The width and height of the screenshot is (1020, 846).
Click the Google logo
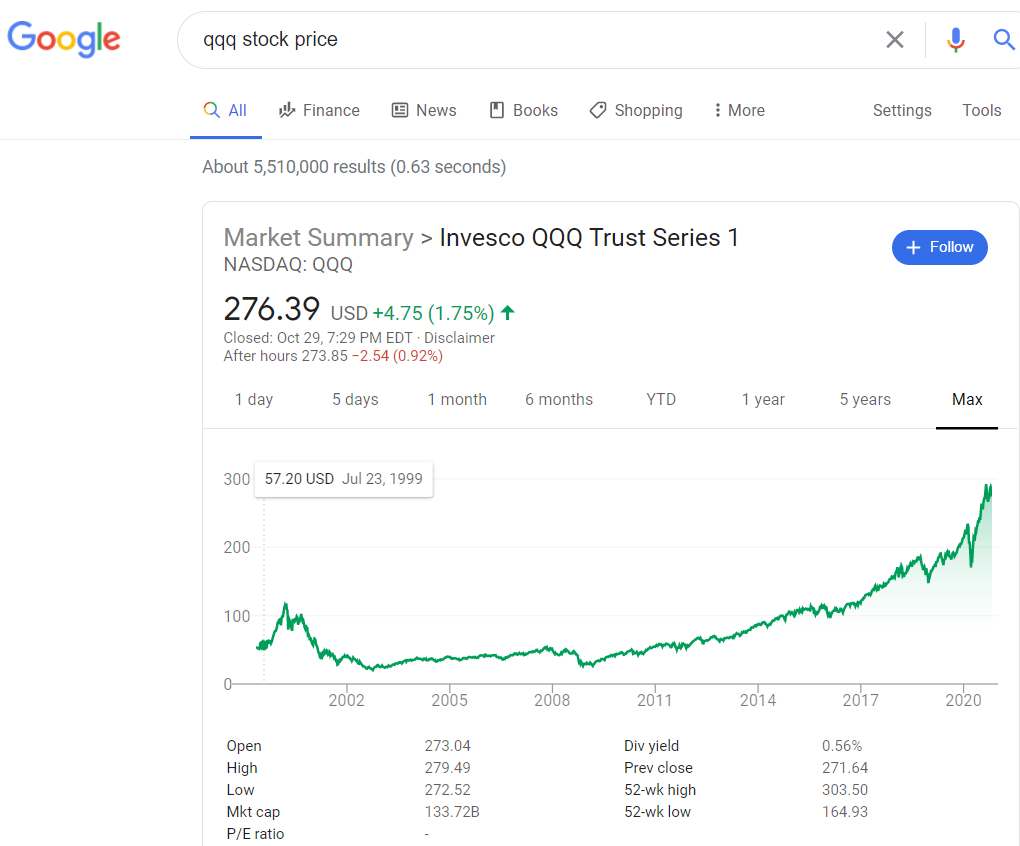tap(64, 39)
